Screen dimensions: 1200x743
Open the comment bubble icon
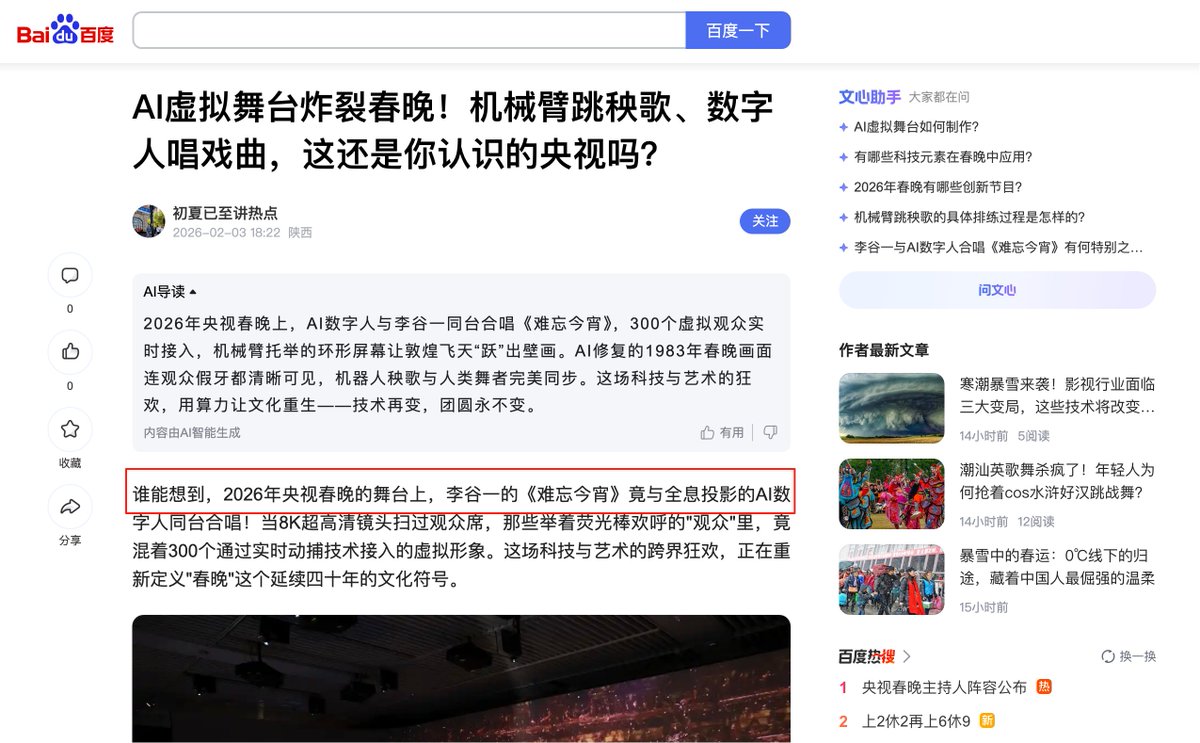[x=70, y=275]
